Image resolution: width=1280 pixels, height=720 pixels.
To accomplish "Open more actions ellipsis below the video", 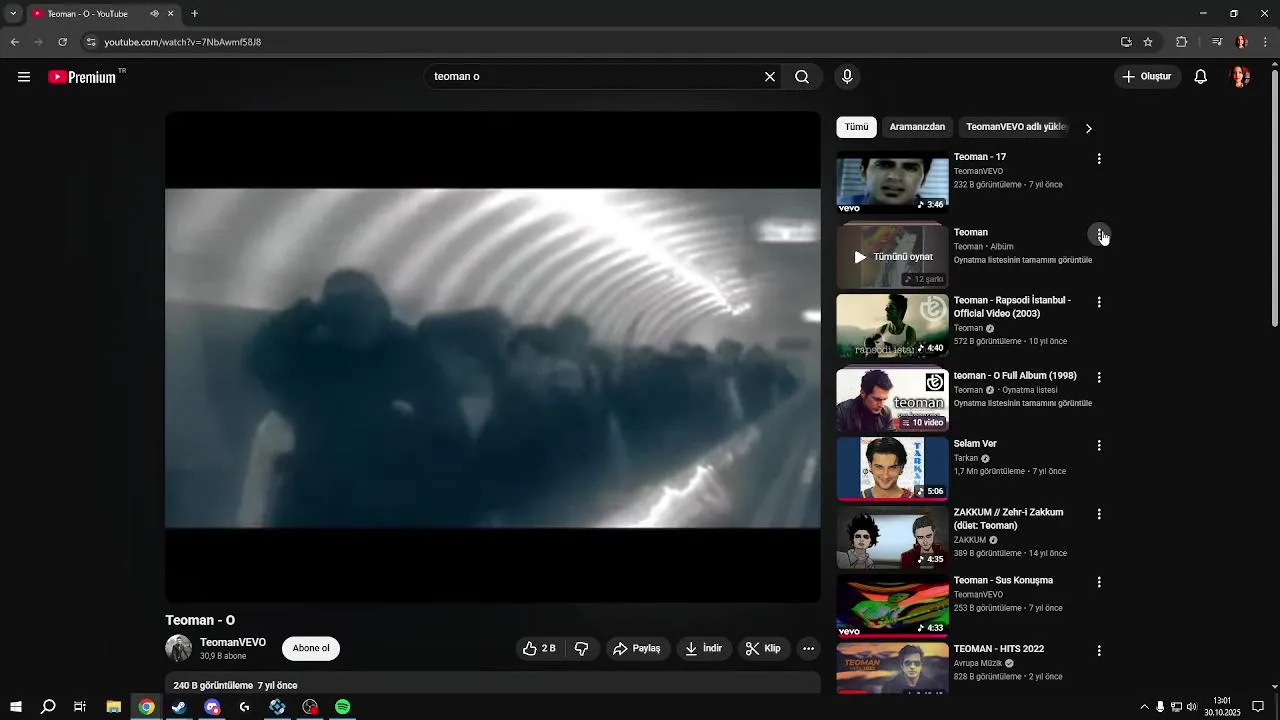I will (808, 648).
